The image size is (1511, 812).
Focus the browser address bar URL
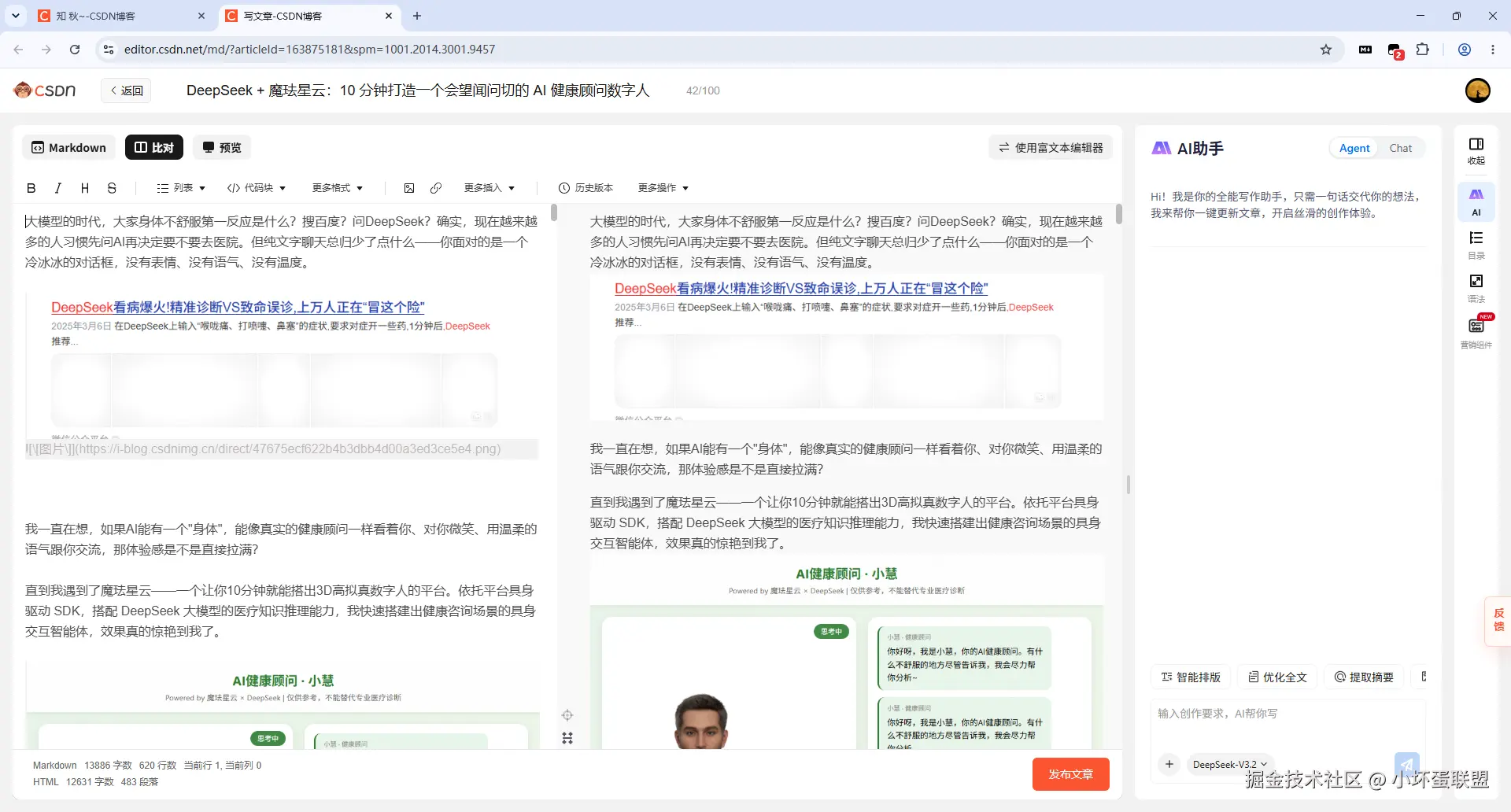pyautogui.click(x=309, y=50)
